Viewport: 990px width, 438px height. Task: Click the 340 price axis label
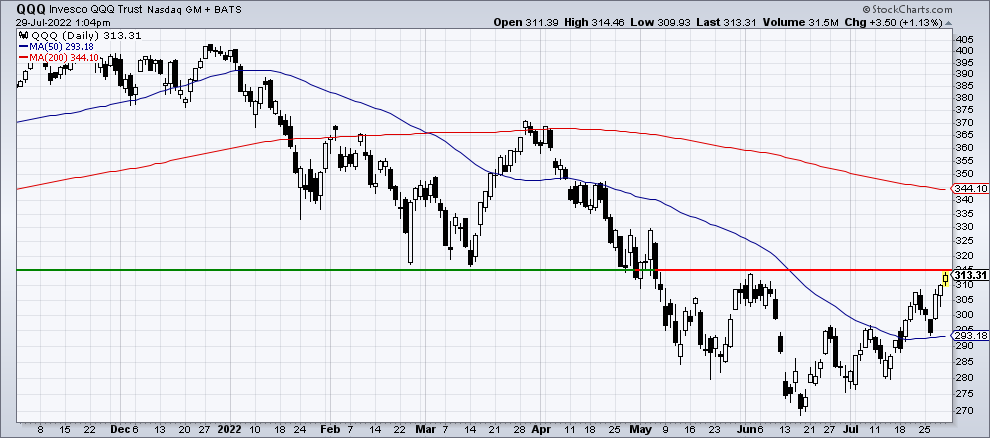click(x=963, y=199)
